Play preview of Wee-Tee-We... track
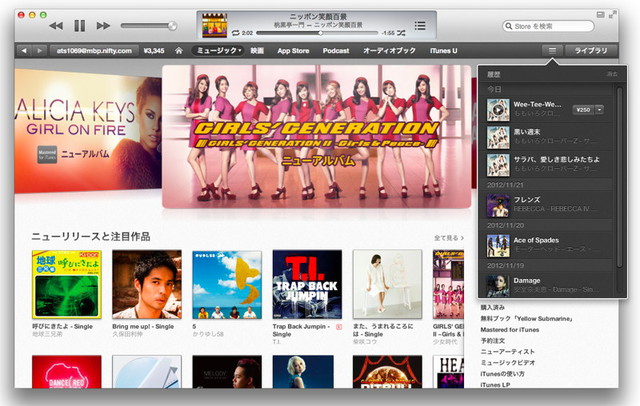 [498, 110]
